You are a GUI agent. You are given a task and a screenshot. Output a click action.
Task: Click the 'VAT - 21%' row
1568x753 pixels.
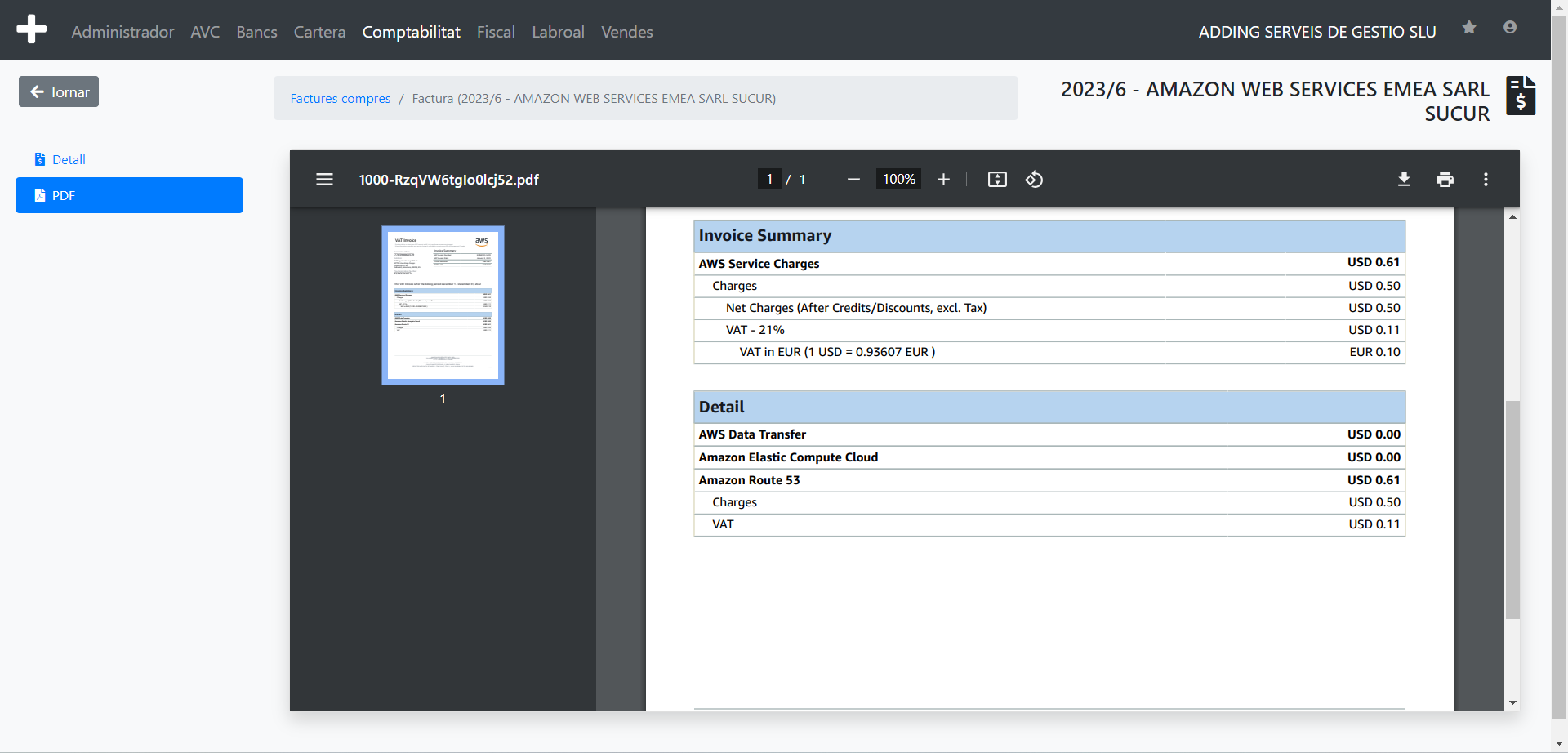tap(1049, 330)
